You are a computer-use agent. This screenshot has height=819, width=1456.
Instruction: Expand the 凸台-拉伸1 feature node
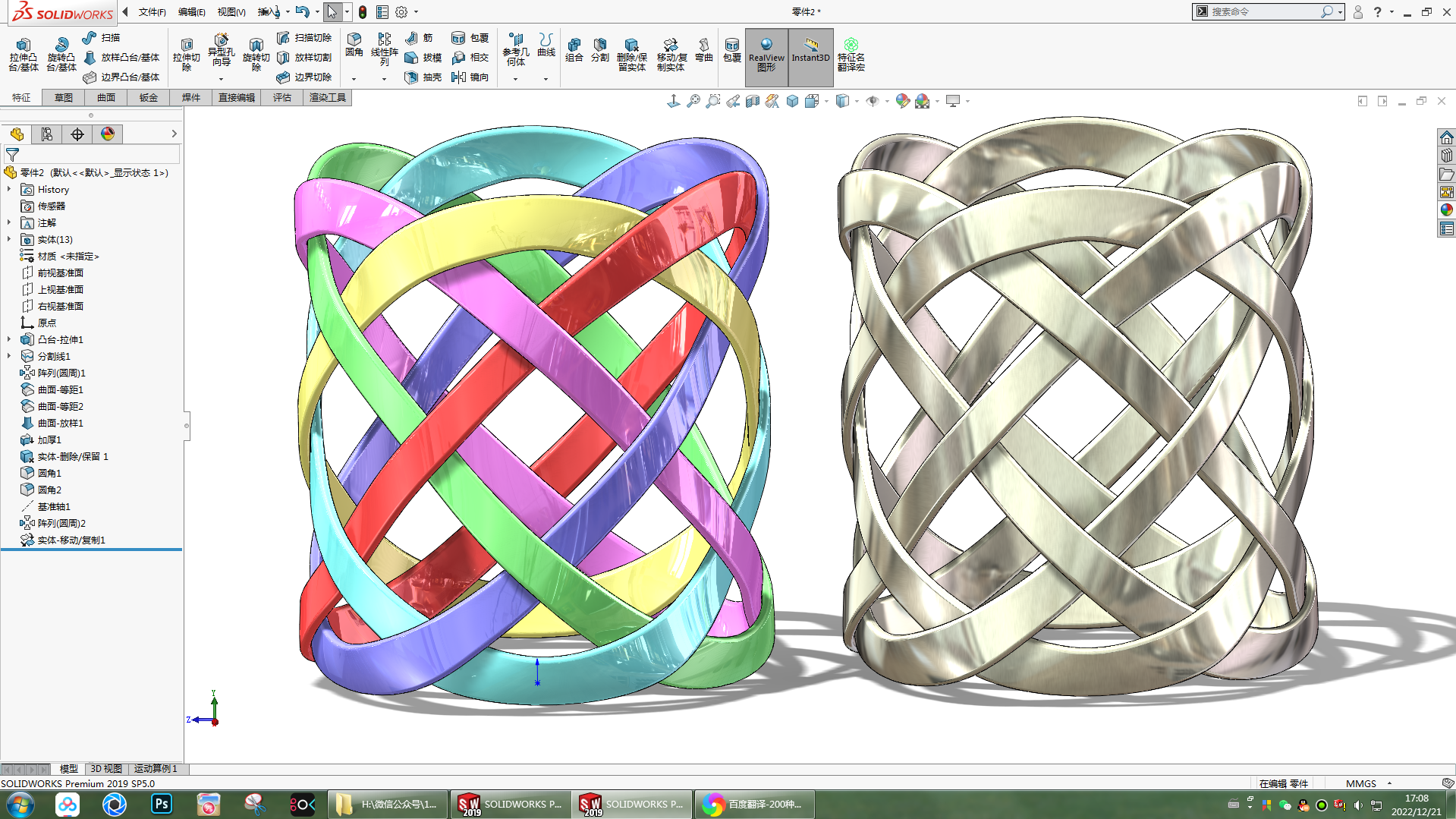coord(8,339)
